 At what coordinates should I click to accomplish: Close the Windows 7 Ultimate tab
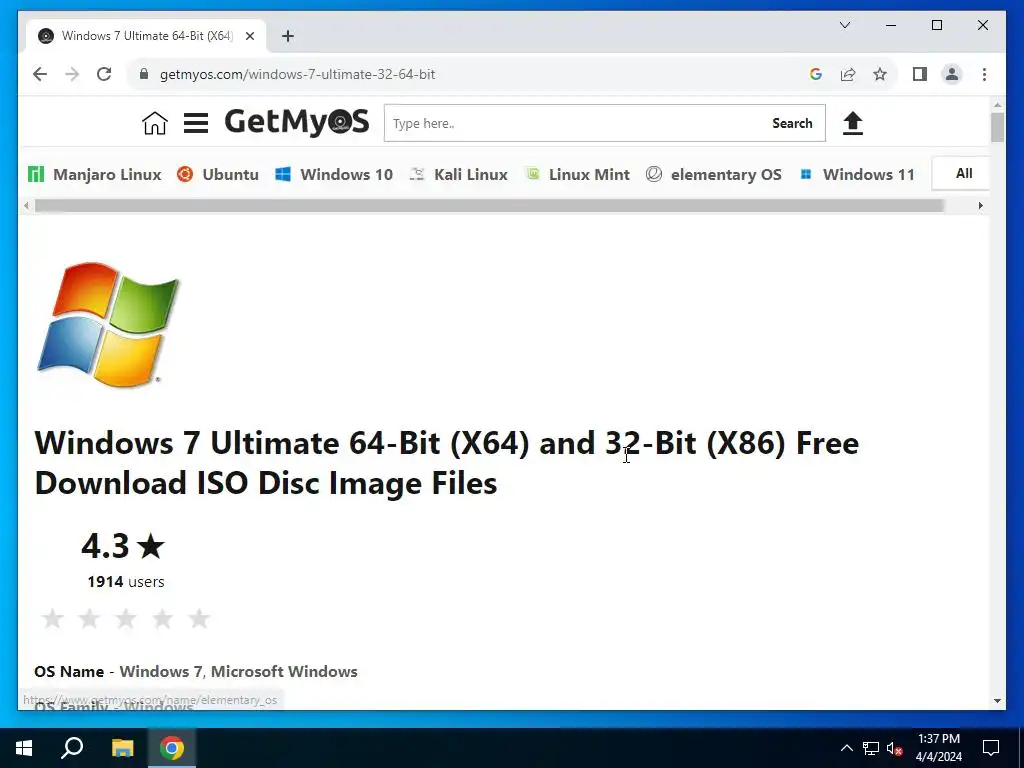click(249, 36)
